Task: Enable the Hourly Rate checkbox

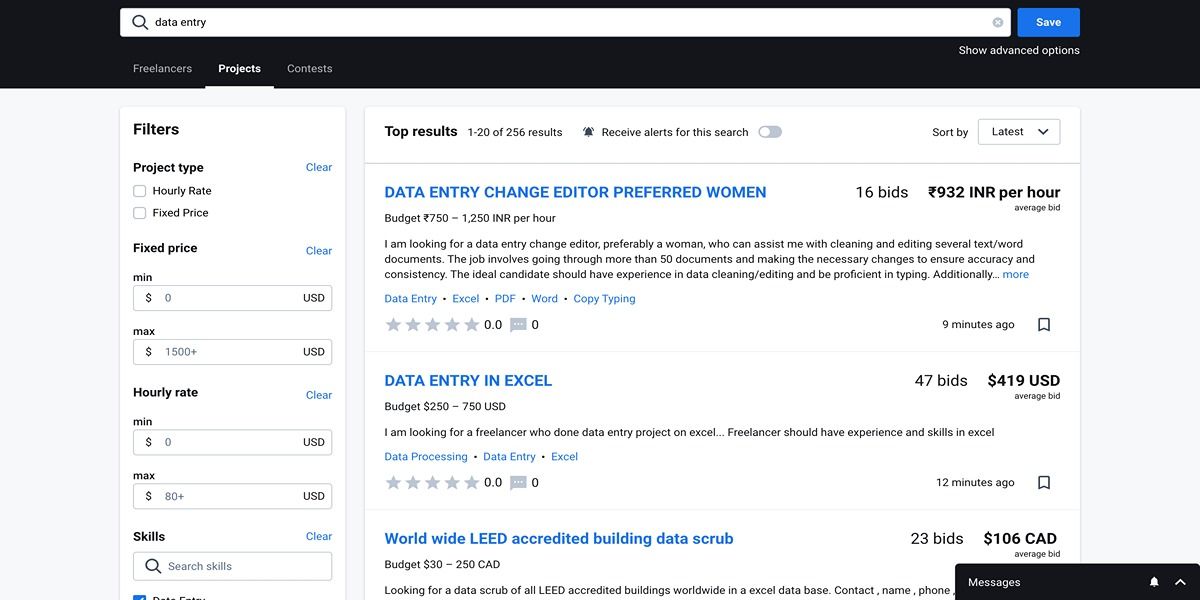Action: pos(140,191)
